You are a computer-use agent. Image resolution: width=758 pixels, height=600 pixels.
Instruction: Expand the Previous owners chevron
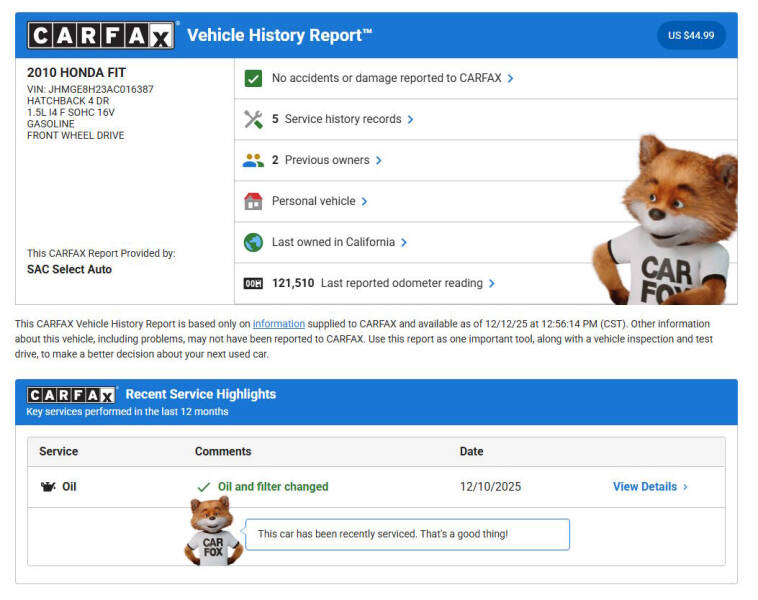[x=378, y=160]
